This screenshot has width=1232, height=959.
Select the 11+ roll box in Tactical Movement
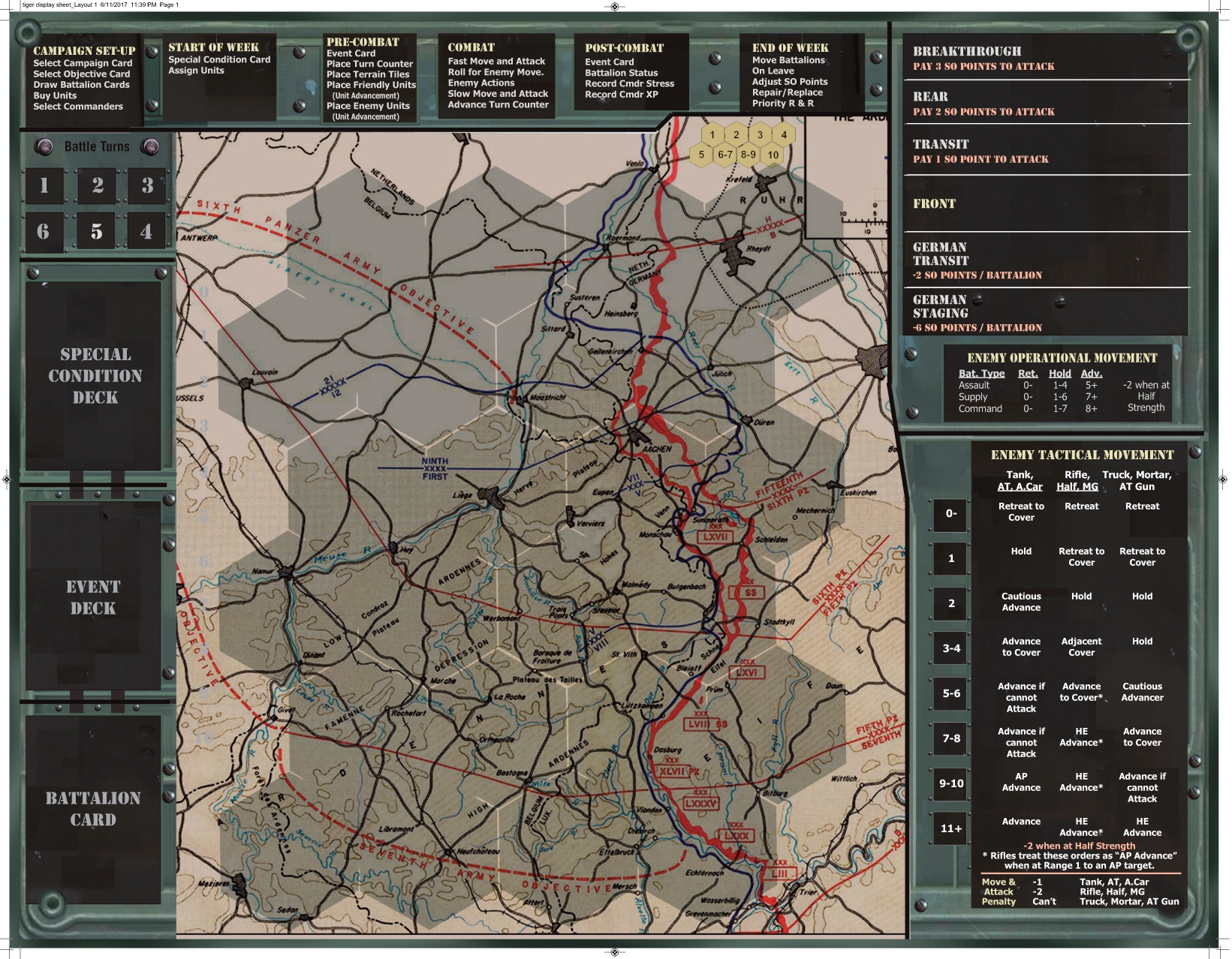tap(950, 828)
